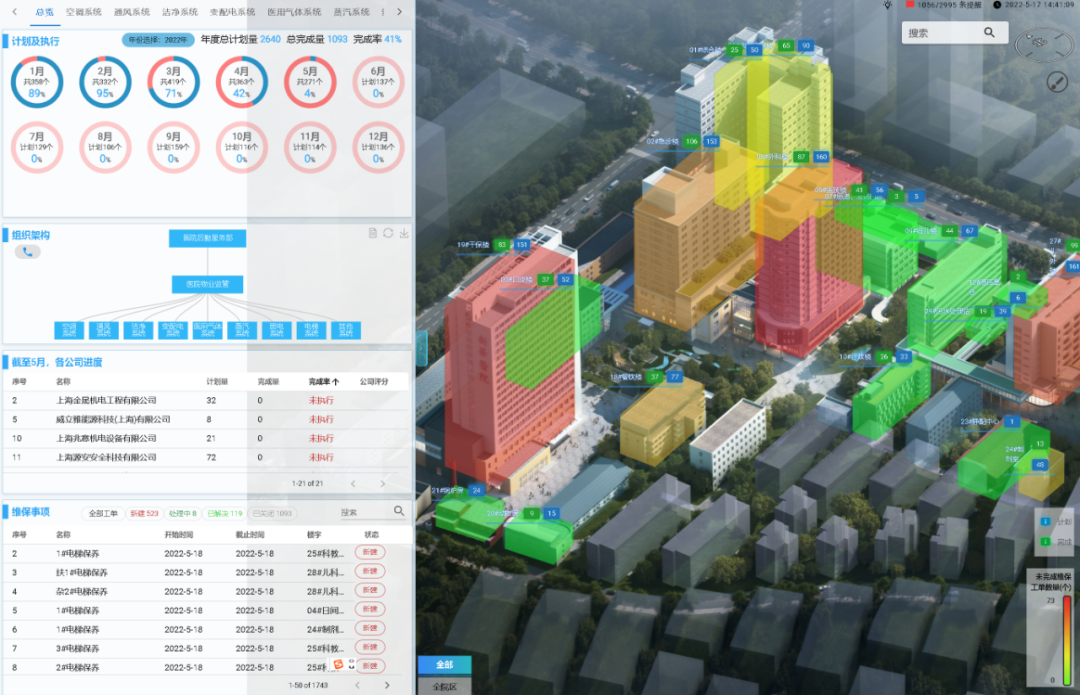Click the lightbulb icon in top bar

click(887, 5)
